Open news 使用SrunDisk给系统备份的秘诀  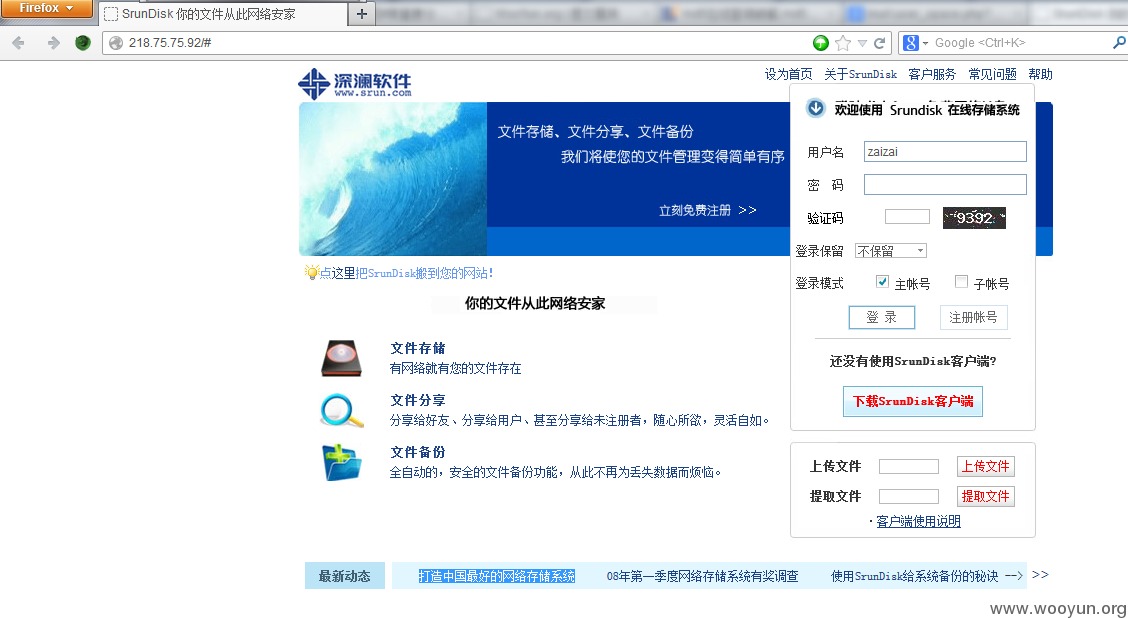(914, 576)
